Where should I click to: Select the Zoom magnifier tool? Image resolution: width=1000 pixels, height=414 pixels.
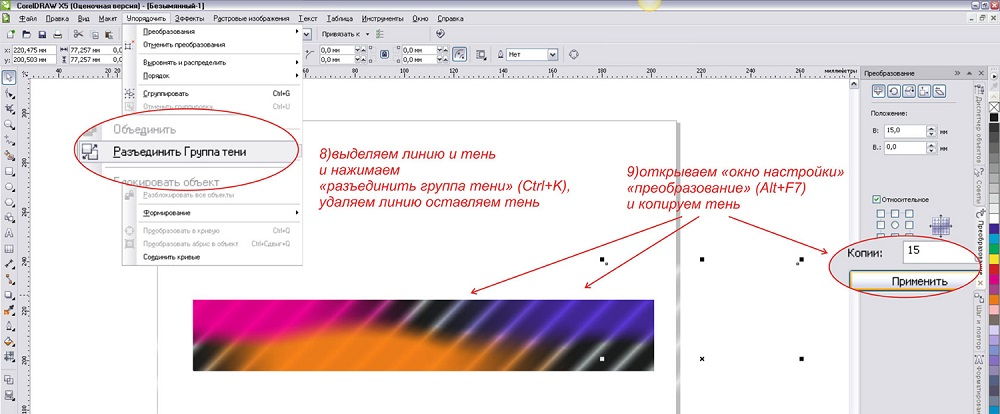tap(10, 124)
